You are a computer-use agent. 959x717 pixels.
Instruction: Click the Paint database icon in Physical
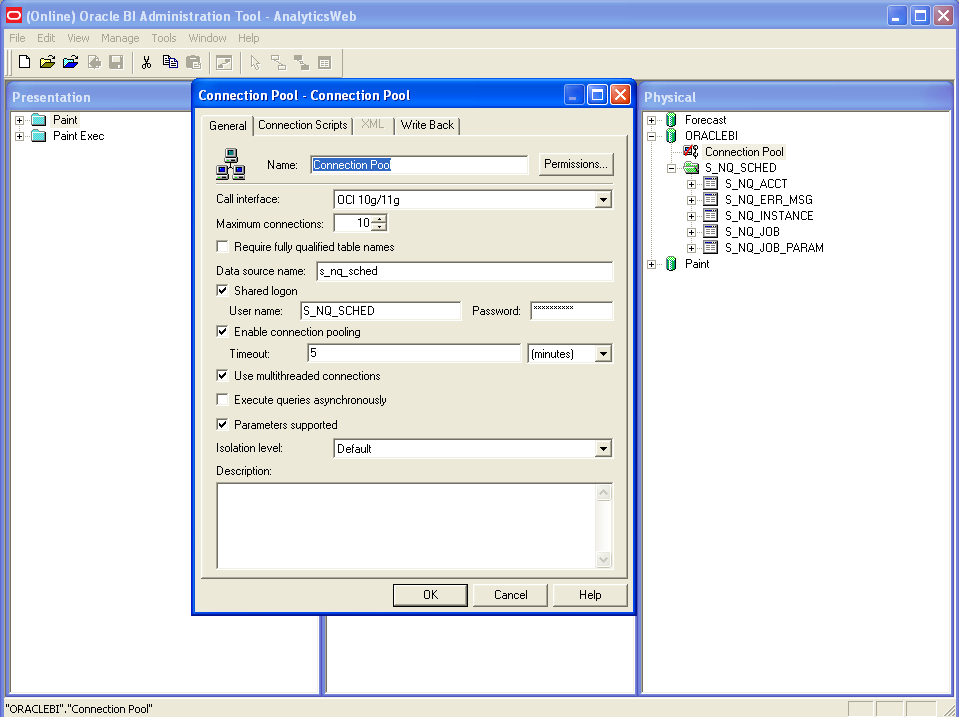671,264
